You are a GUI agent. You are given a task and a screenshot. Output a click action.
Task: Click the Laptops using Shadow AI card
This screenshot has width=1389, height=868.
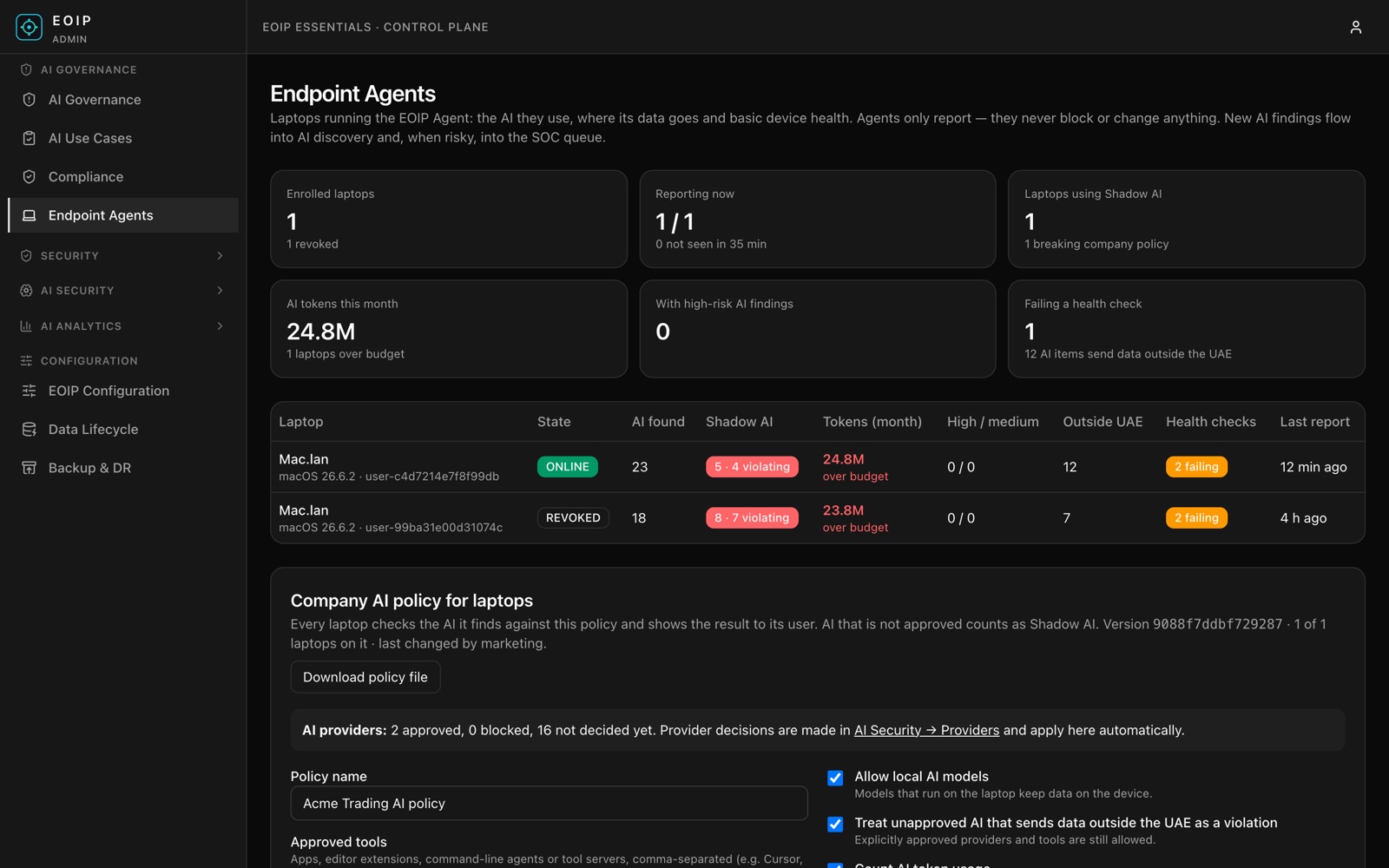[x=1186, y=219]
